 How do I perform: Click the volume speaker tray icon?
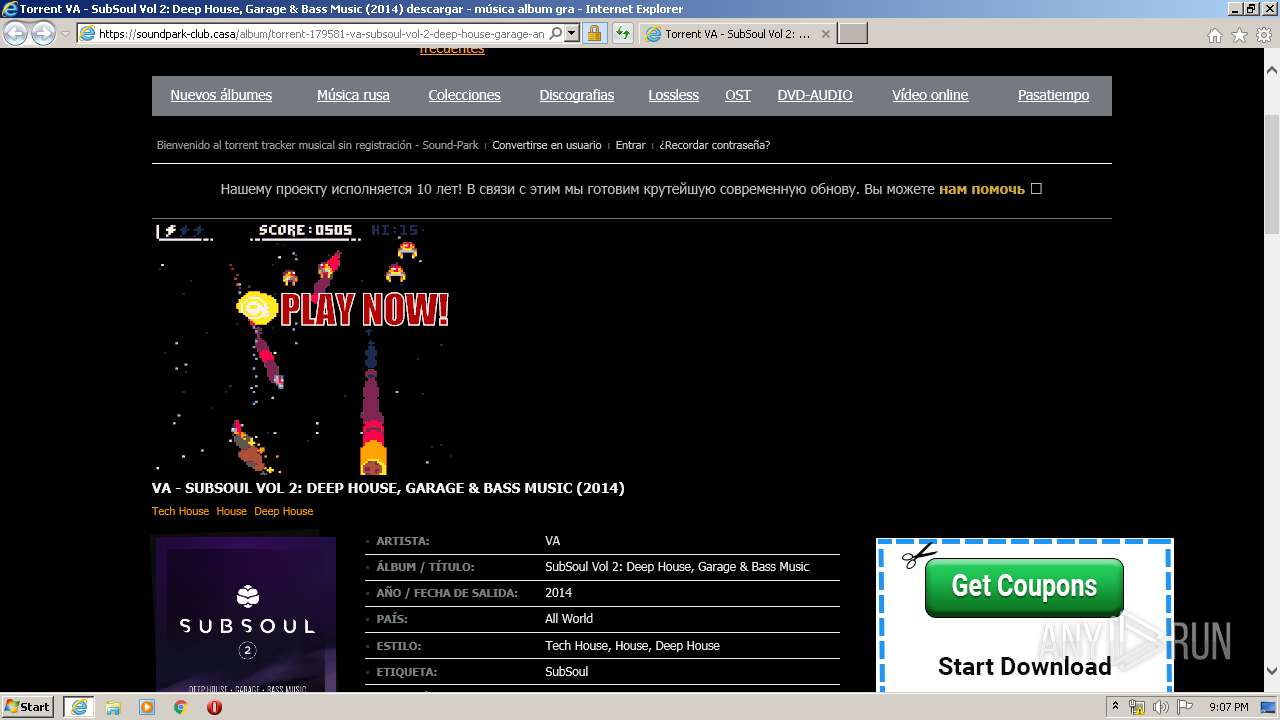click(1160, 707)
